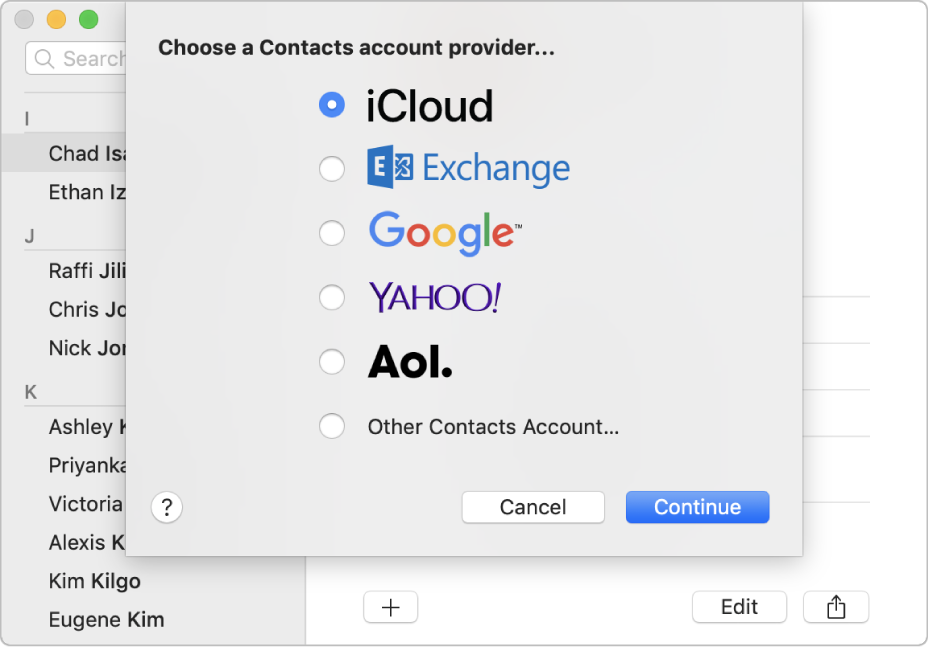Screen dimensions: 934x649
Task: Click the YAHOO! provider logo
Action: click(434, 297)
